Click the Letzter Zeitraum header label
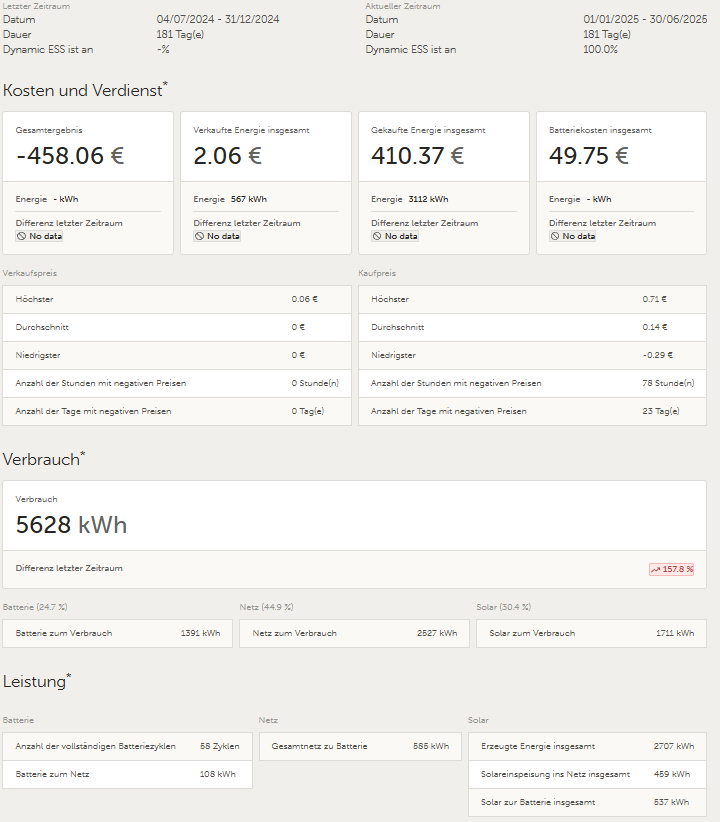Screen dimensions: 720x822 coord(36,6)
